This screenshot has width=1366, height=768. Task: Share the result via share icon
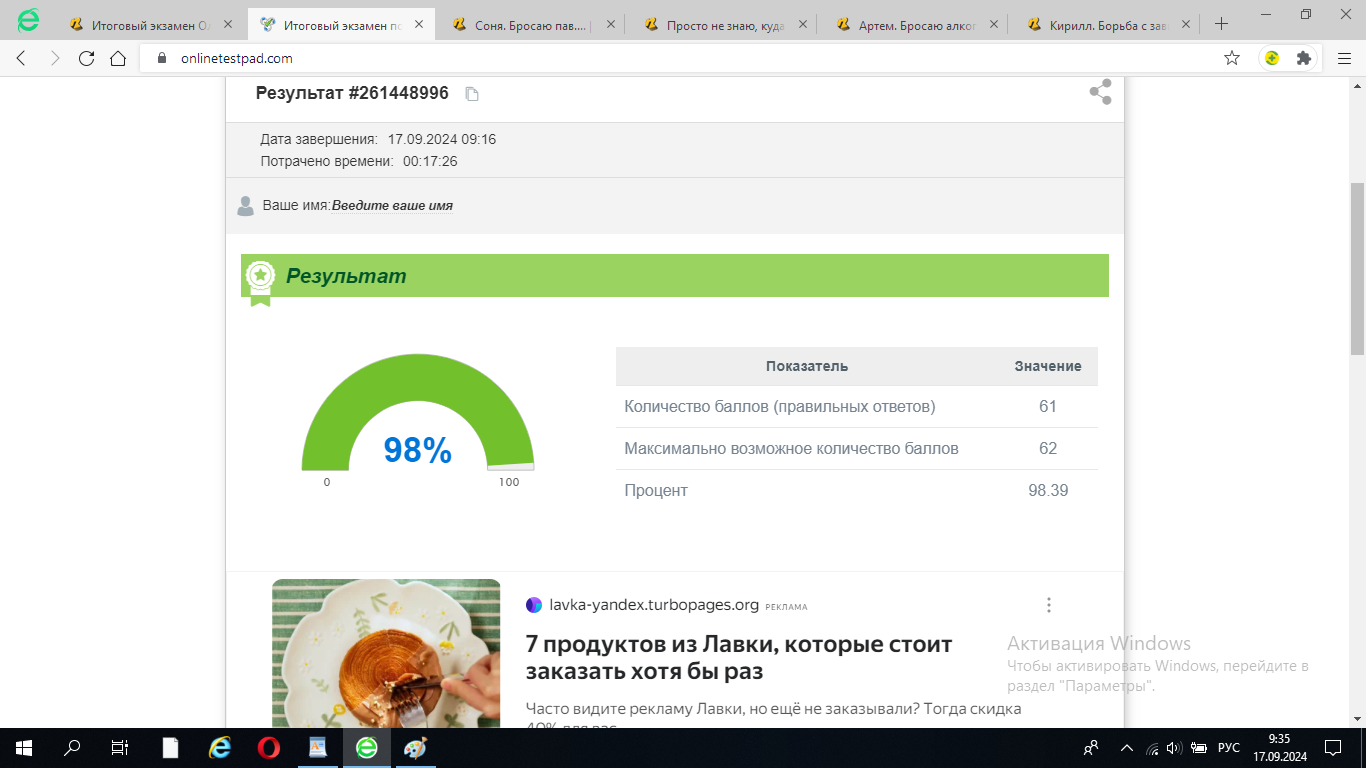(x=1100, y=92)
